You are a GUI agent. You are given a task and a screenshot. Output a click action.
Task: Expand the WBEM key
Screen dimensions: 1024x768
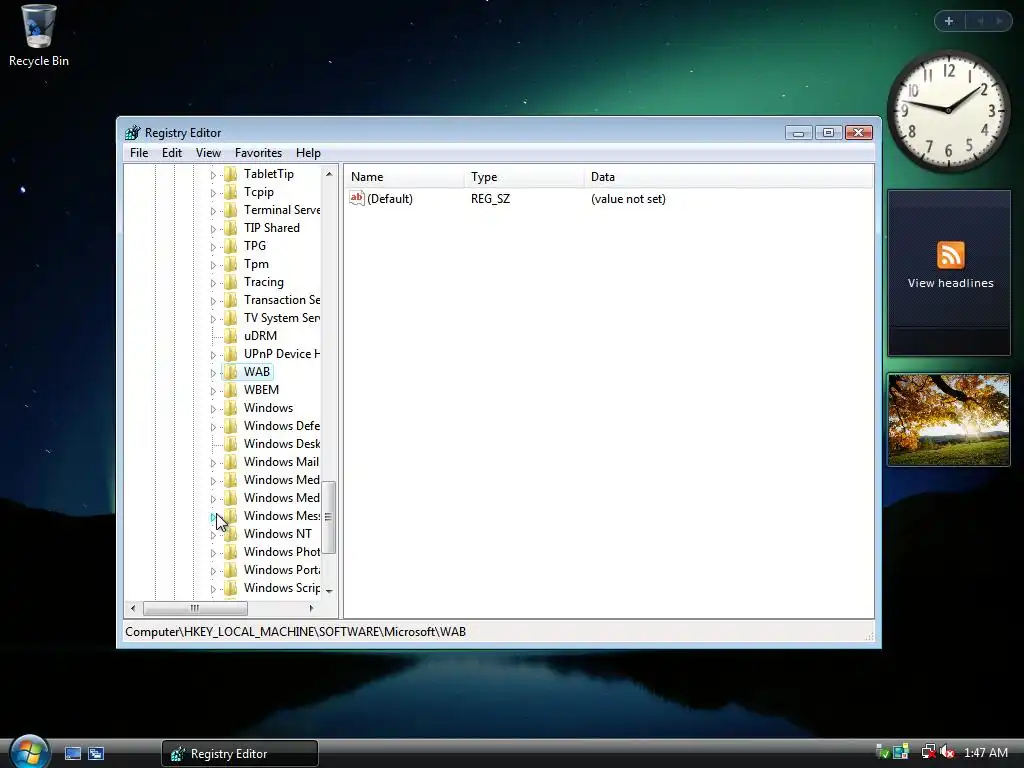(213, 391)
